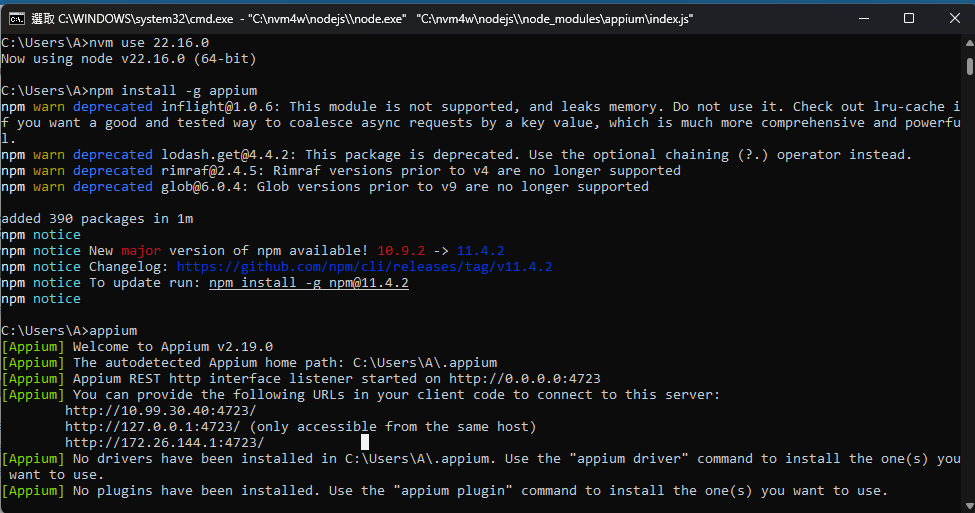
Task: Click the 'http://172.26.144.1:4723/' URL
Action: click(x=165, y=443)
